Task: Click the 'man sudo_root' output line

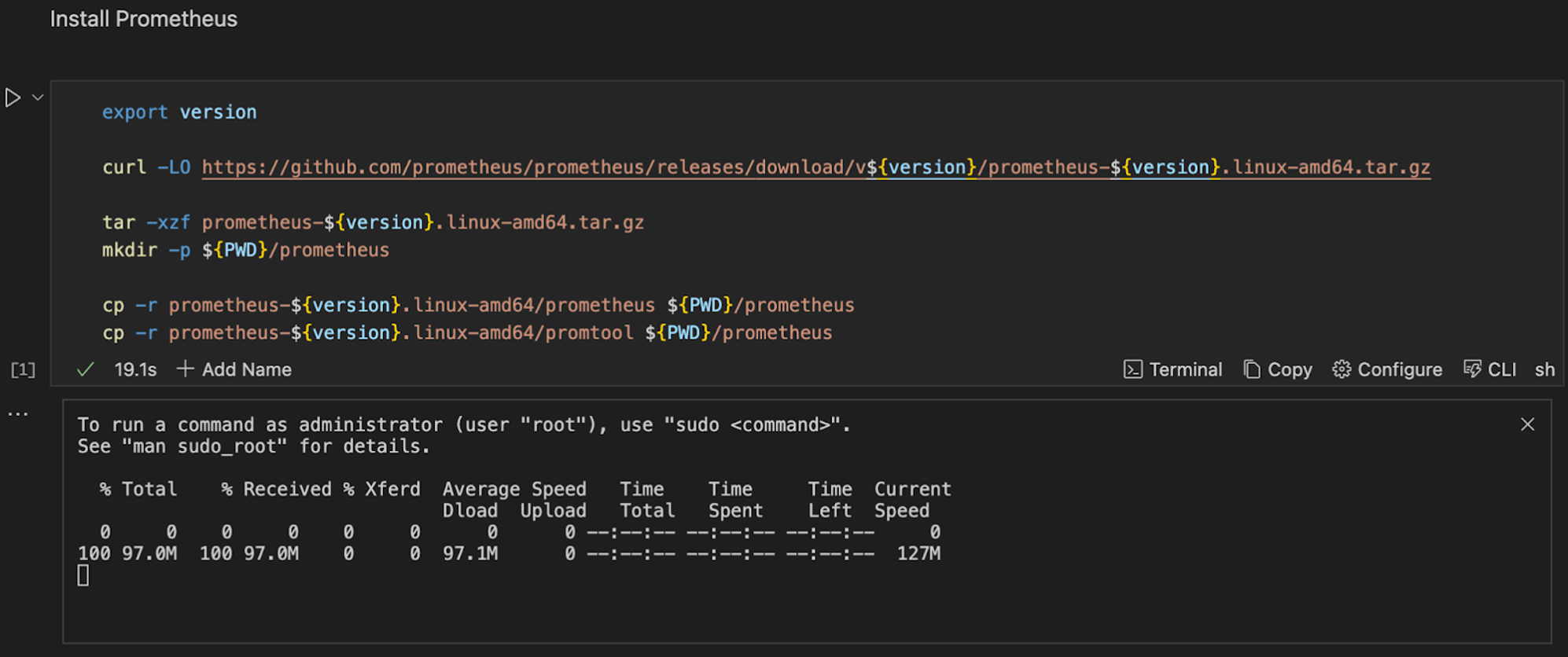Action: click(253, 446)
